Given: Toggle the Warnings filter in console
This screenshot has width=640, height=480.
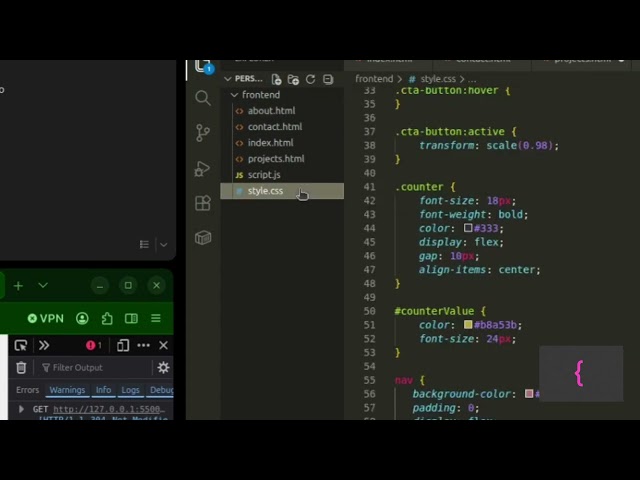Looking at the screenshot, I should (67, 390).
